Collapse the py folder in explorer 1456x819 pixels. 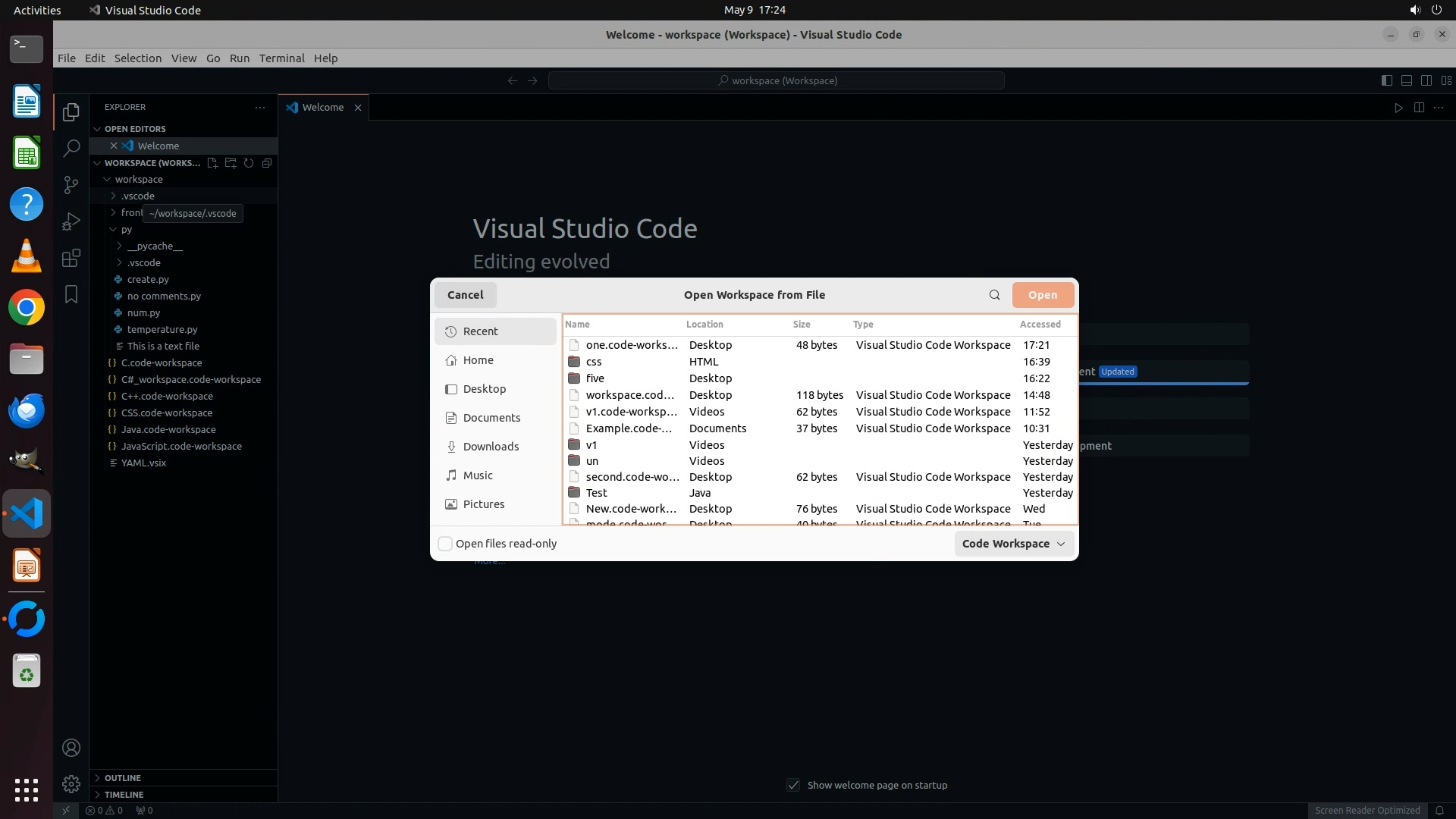[x=113, y=229]
